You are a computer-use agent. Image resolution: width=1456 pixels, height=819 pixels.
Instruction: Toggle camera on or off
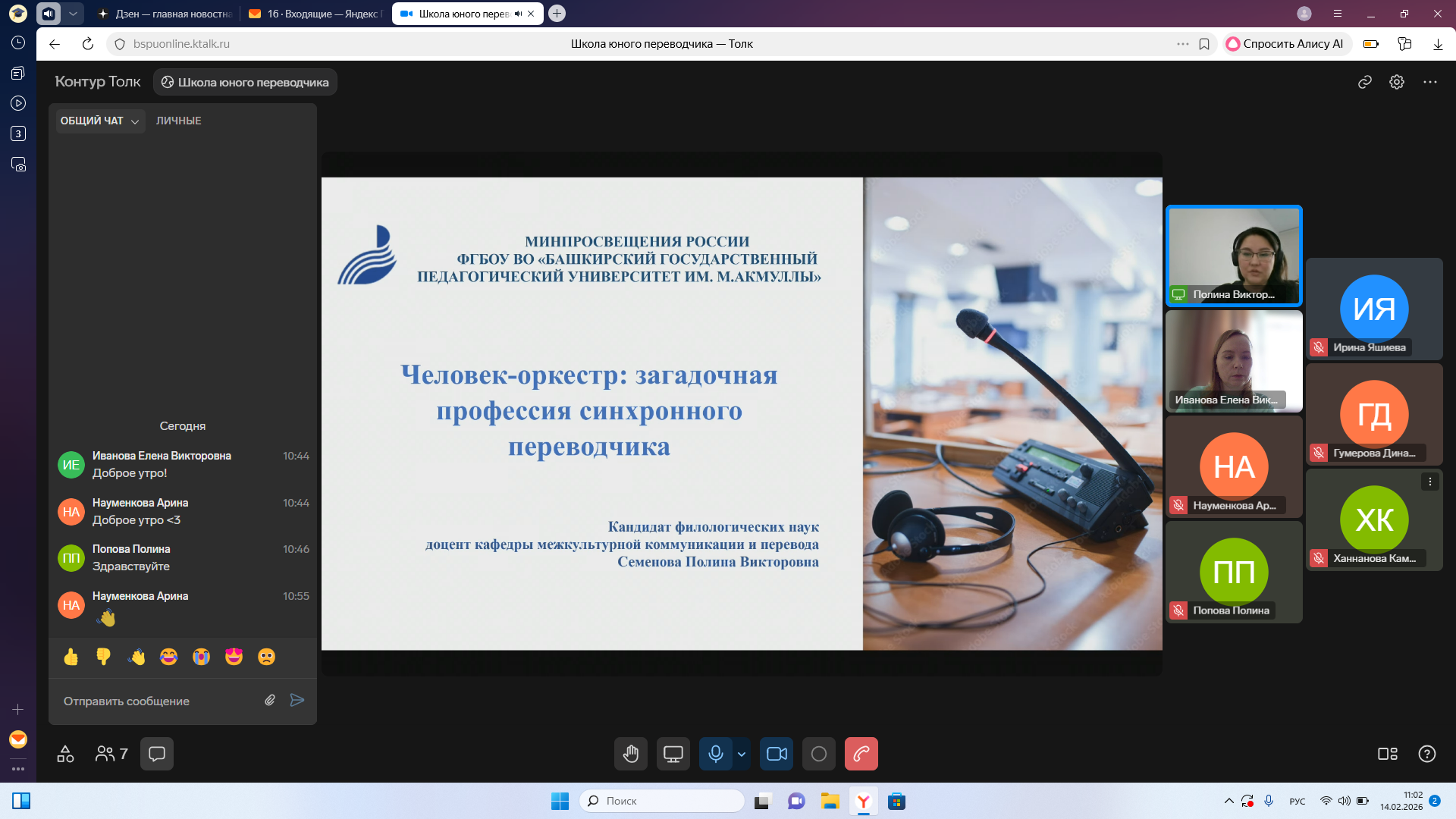tap(777, 754)
